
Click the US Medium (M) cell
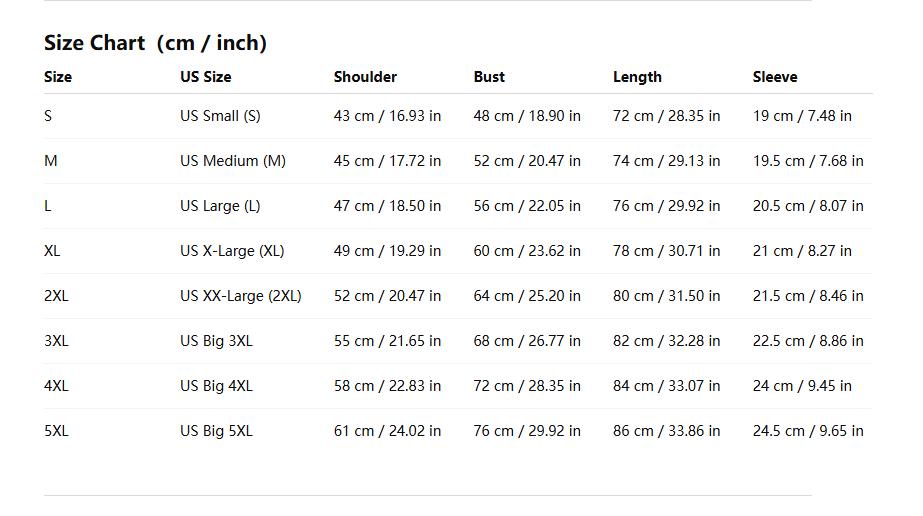[x=233, y=161]
